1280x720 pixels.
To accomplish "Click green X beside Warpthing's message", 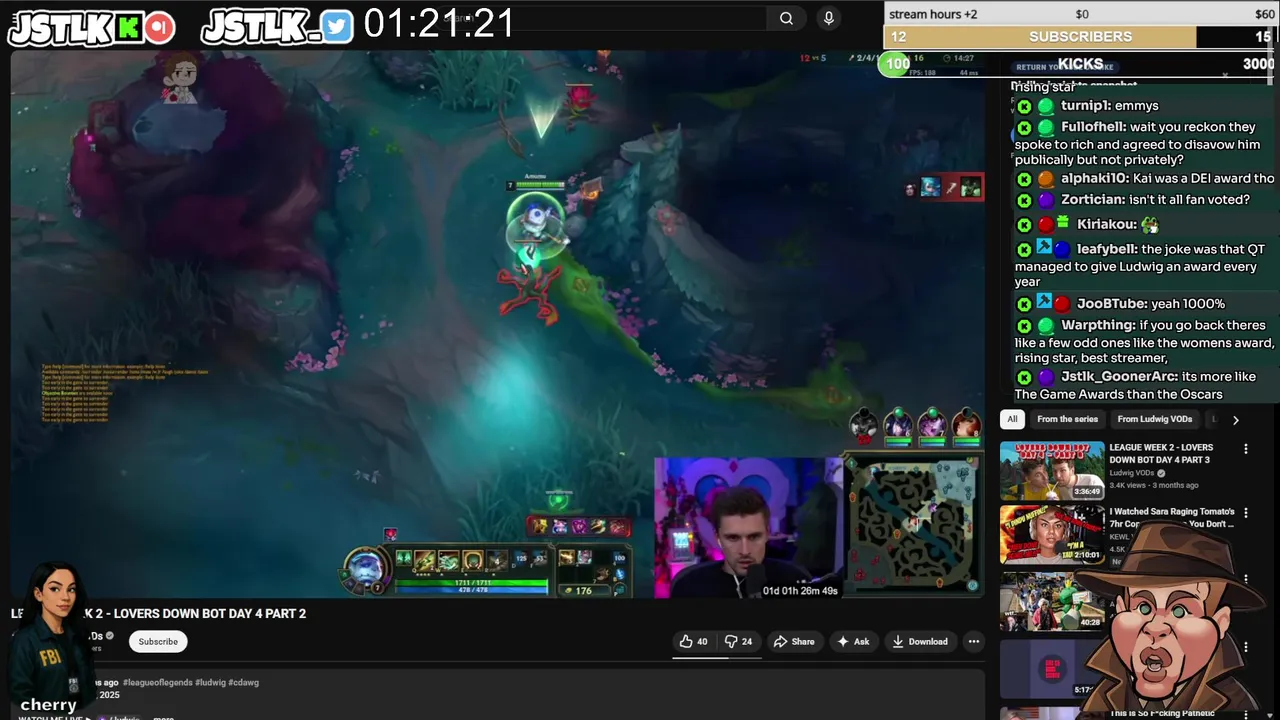I will (x=1024, y=326).
